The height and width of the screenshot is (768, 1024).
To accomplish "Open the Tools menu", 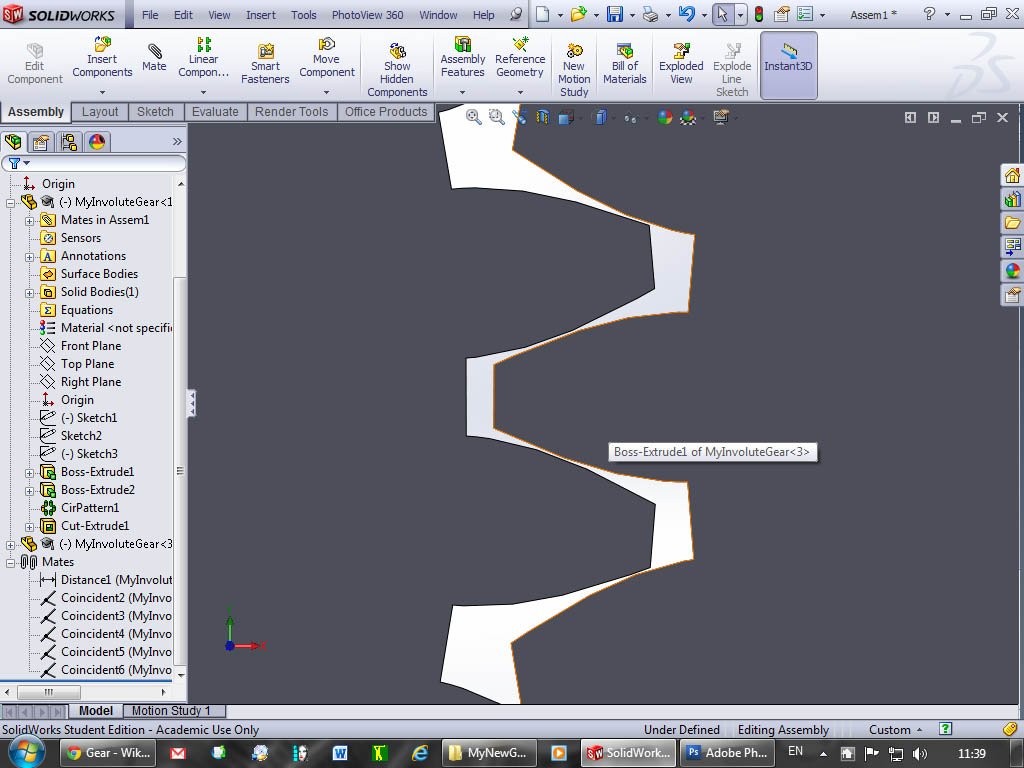I will pyautogui.click(x=304, y=14).
